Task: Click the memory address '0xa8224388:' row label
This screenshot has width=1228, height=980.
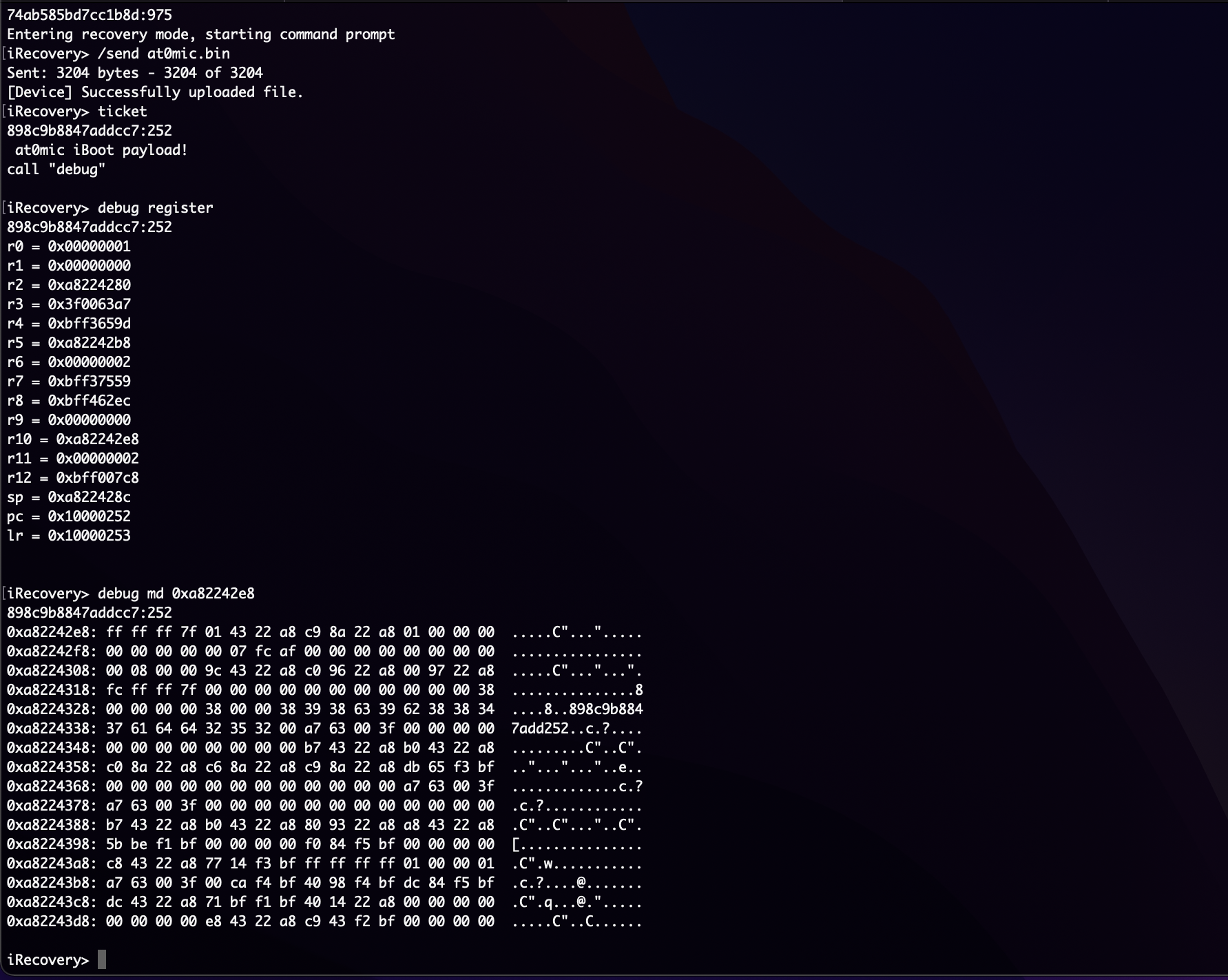Action: pos(52,825)
